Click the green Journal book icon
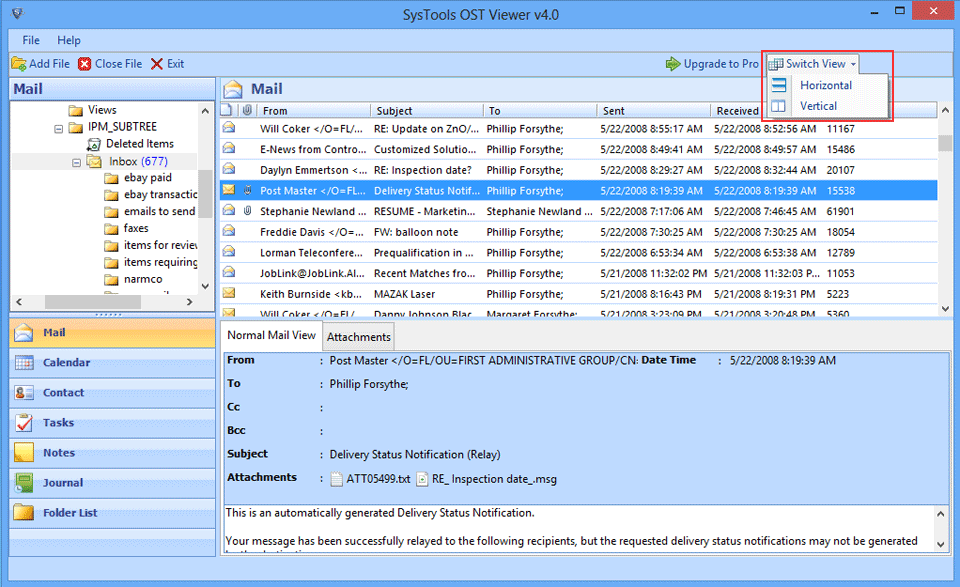This screenshot has height=587, width=960. coord(24,482)
